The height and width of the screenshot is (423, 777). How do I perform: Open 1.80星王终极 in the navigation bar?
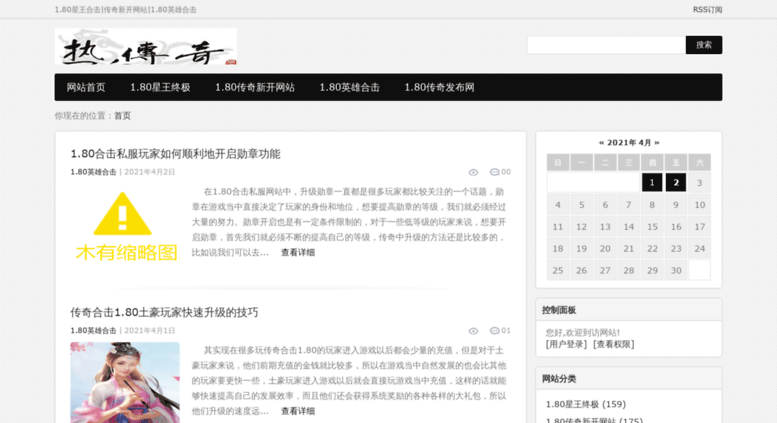[x=160, y=87]
